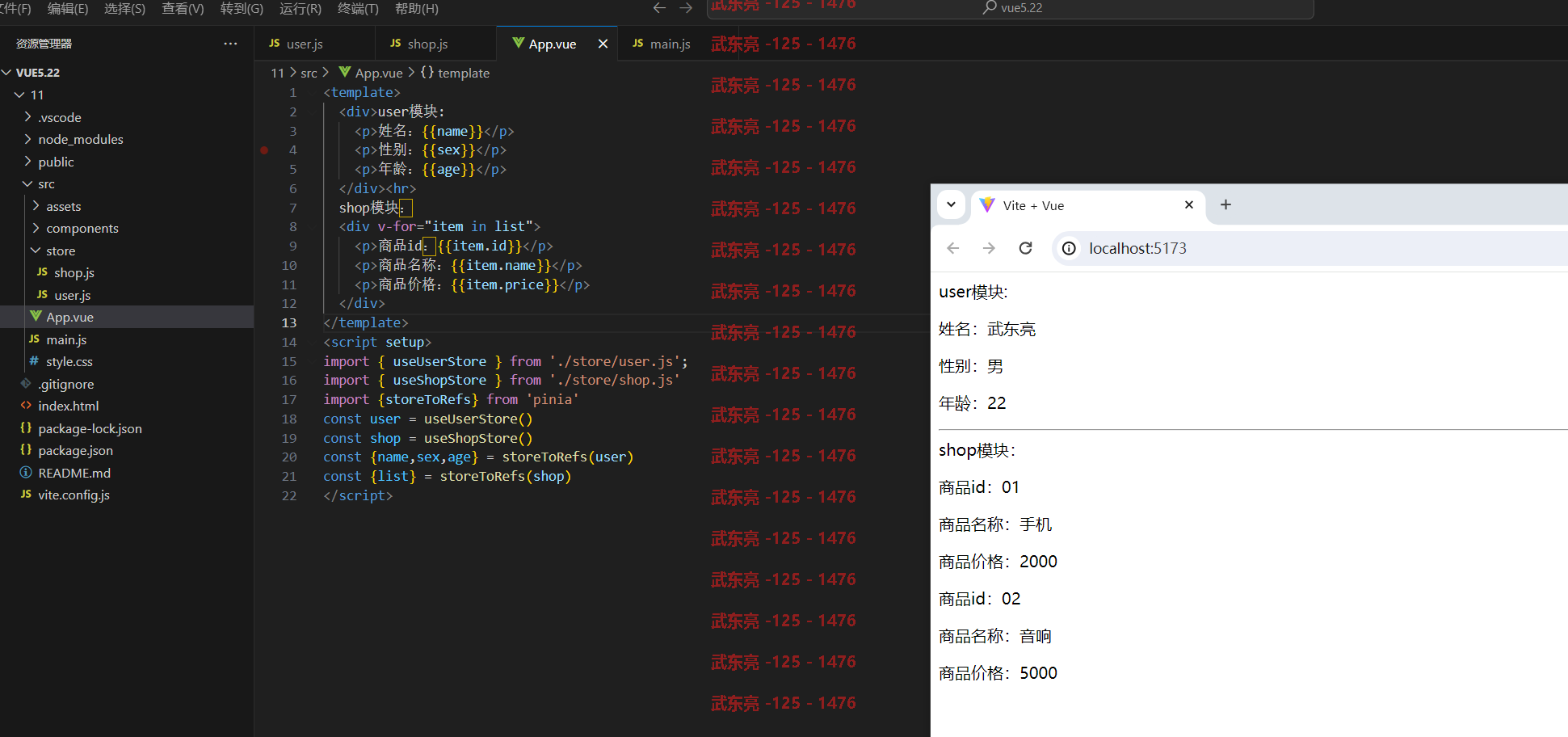Click the vue5.22 search box

click(1010, 8)
